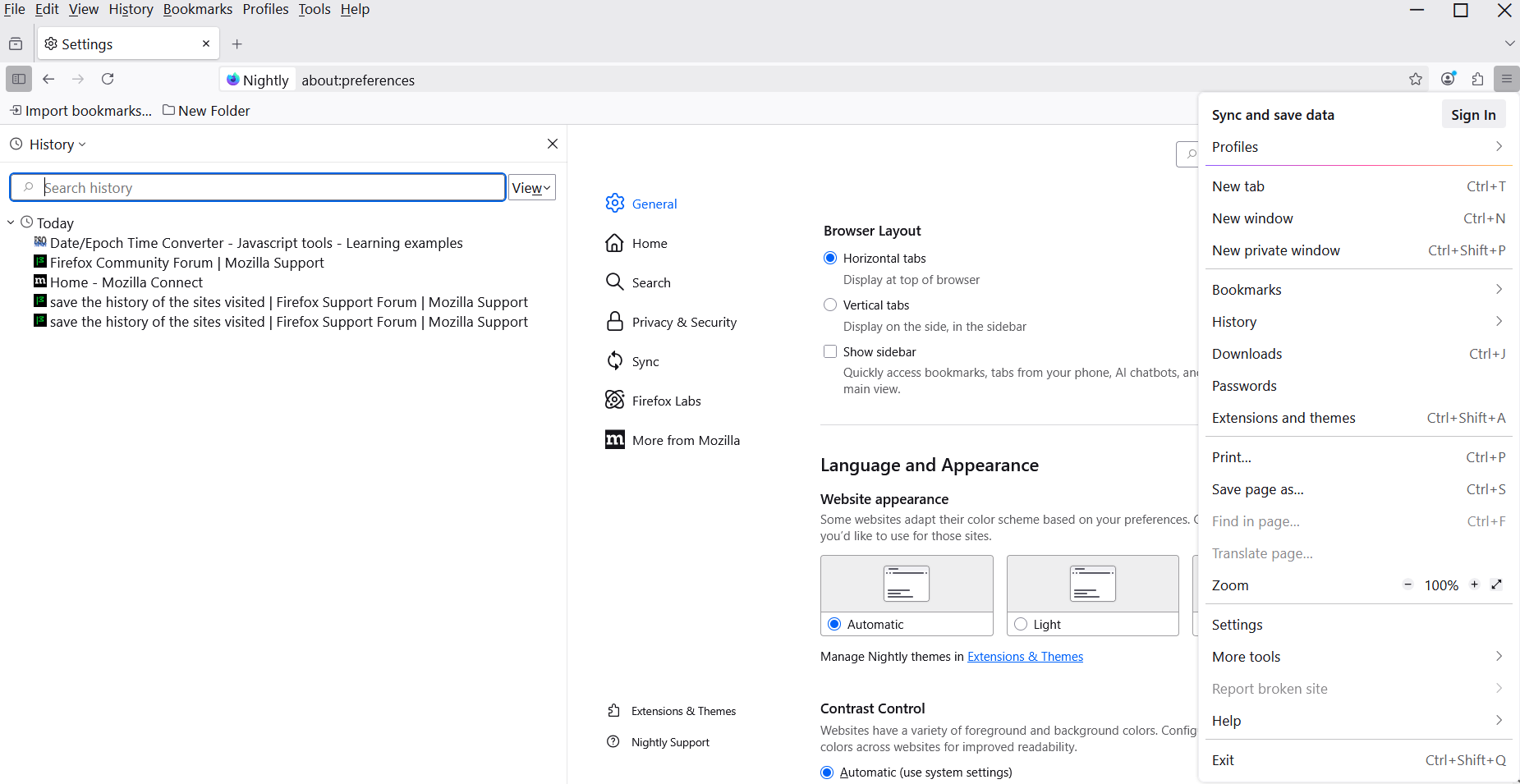Open the account profile icon
The width and height of the screenshot is (1520, 784).
coord(1449,79)
